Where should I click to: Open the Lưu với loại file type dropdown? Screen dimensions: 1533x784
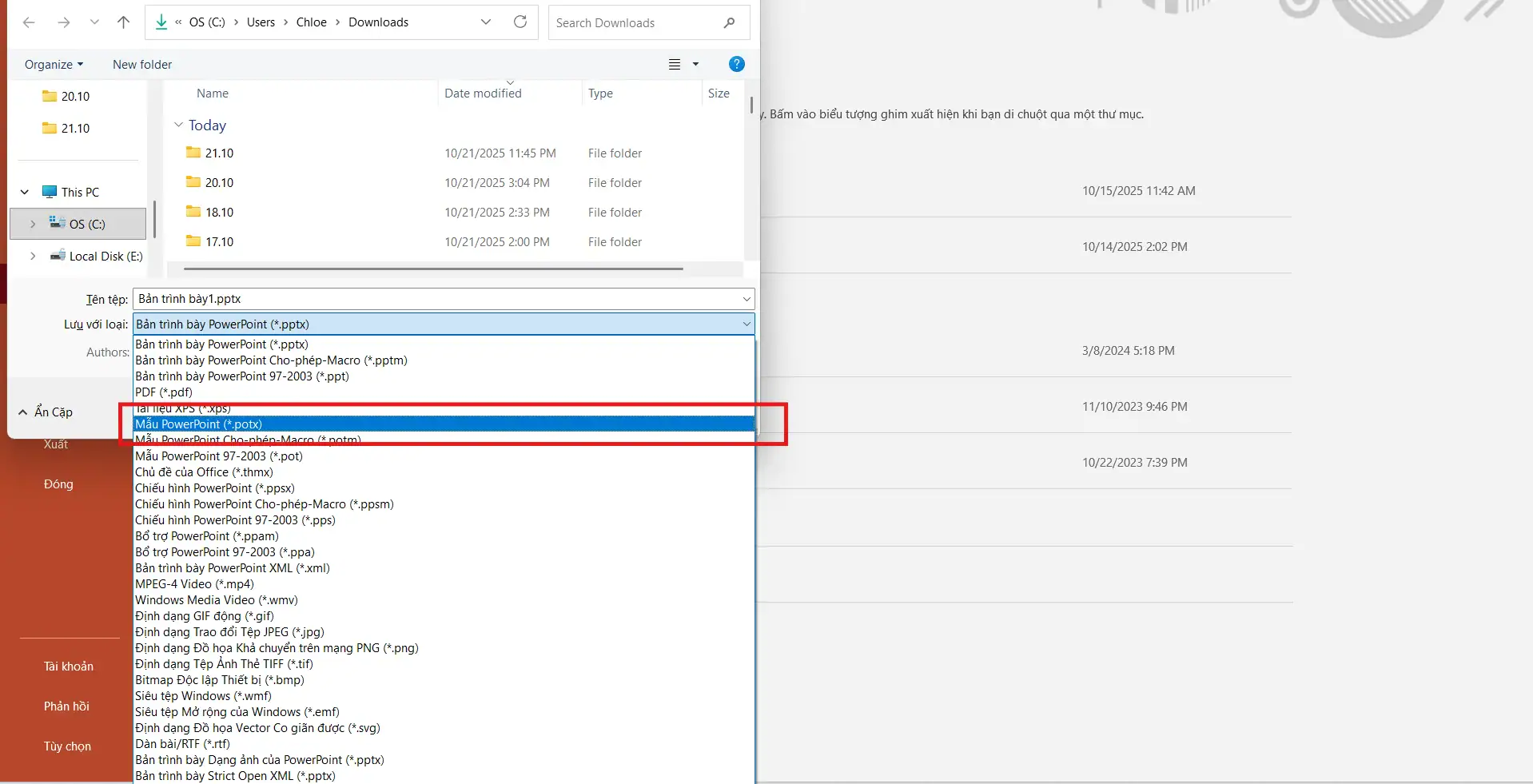pyautogui.click(x=745, y=324)
